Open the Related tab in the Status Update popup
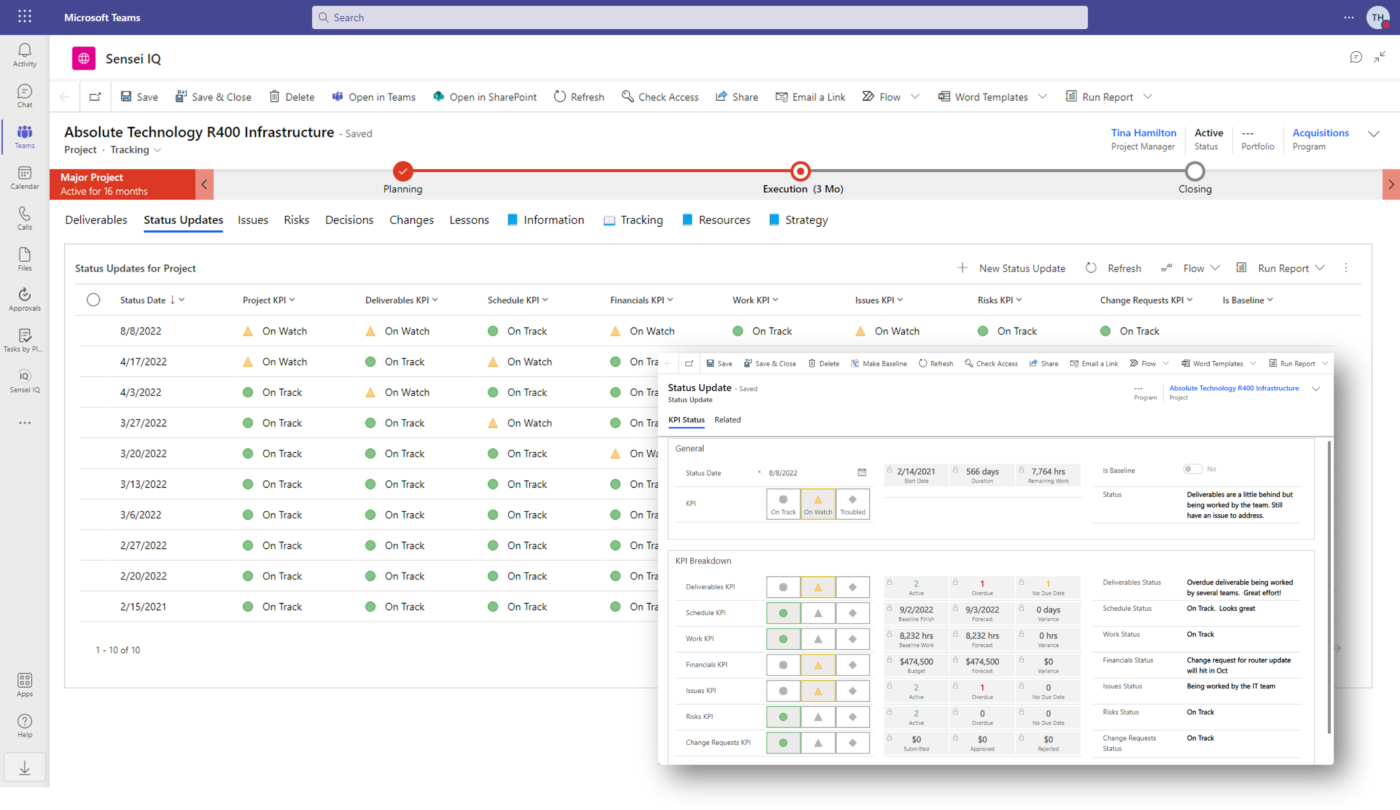Viewport: 1400px width, 810px height. coord(728,420)
